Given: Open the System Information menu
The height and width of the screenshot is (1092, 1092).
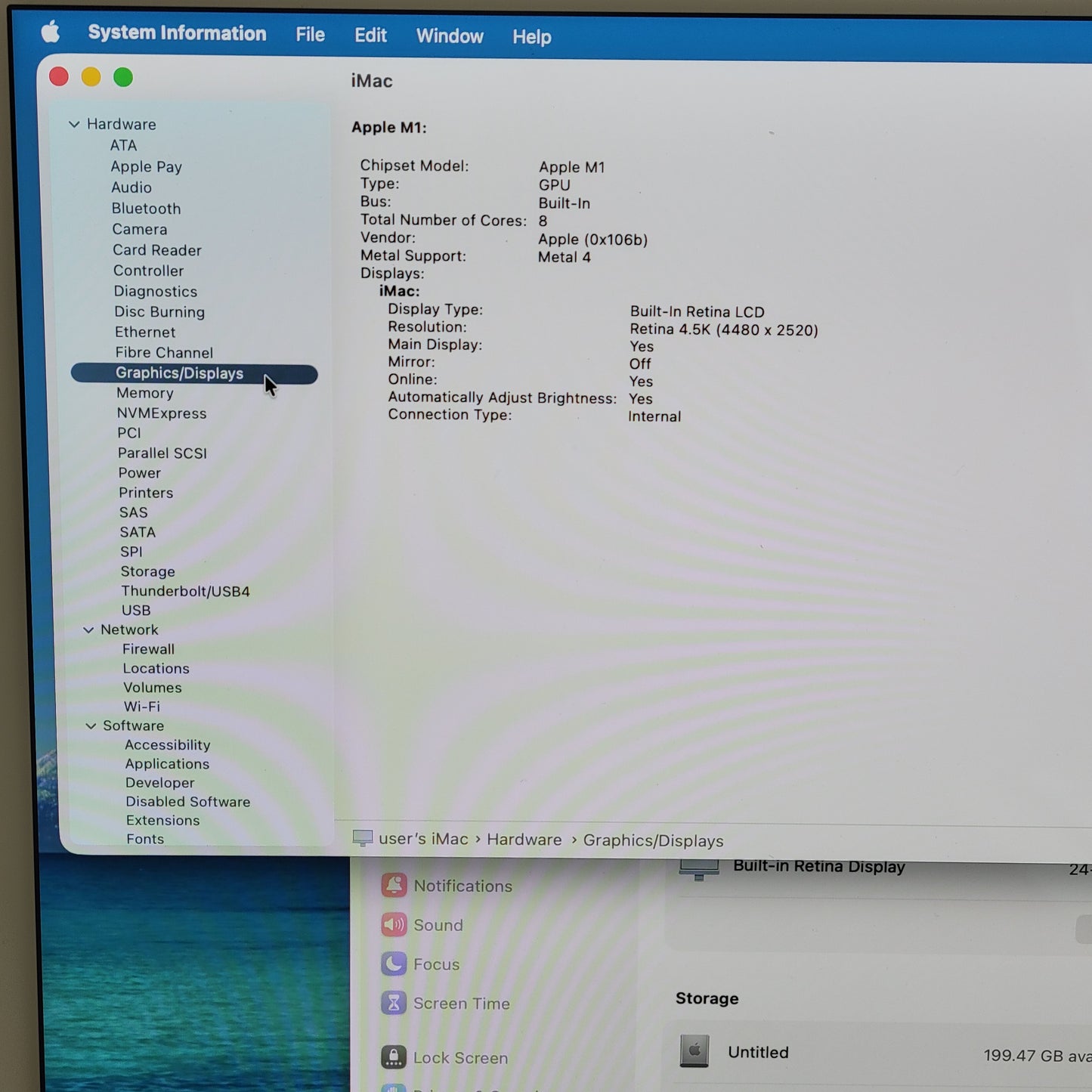Looking at the screenshot, I should [177, 33].
